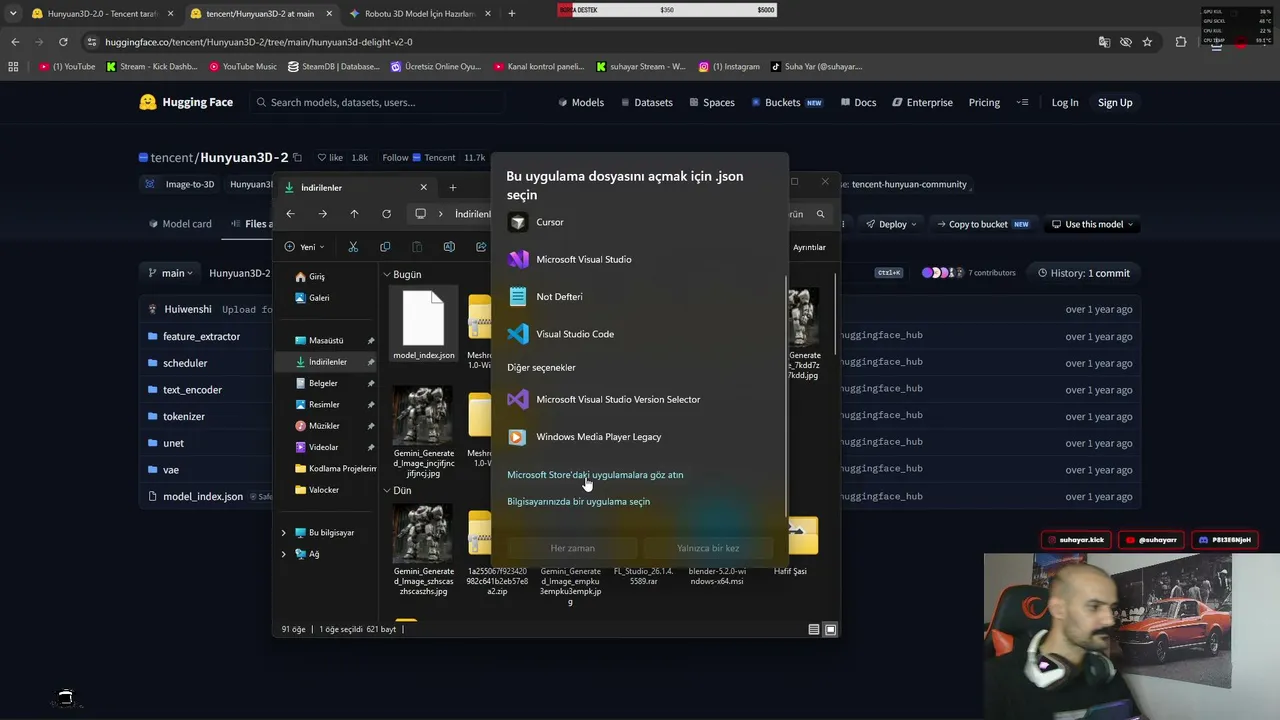Reload the Hugging Face page
Screen dimensions: 1280x720
pos(63,42)
